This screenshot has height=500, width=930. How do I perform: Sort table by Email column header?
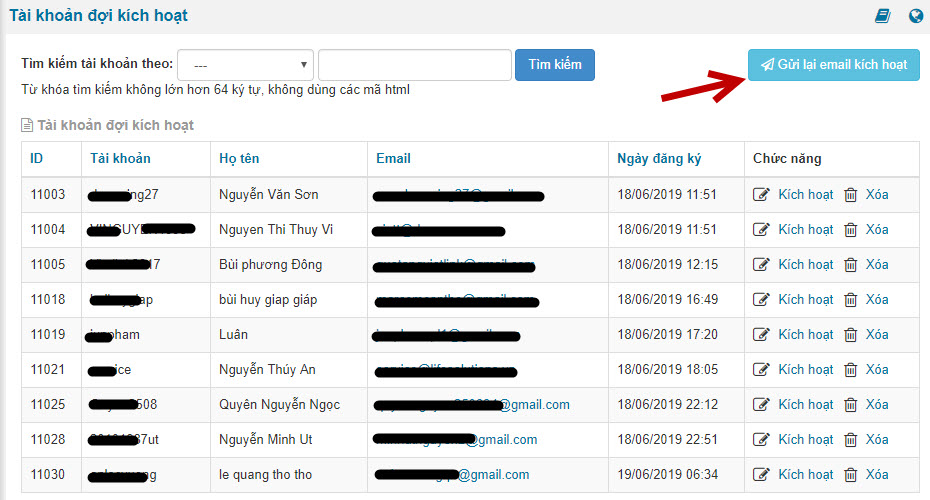point(393,158)
